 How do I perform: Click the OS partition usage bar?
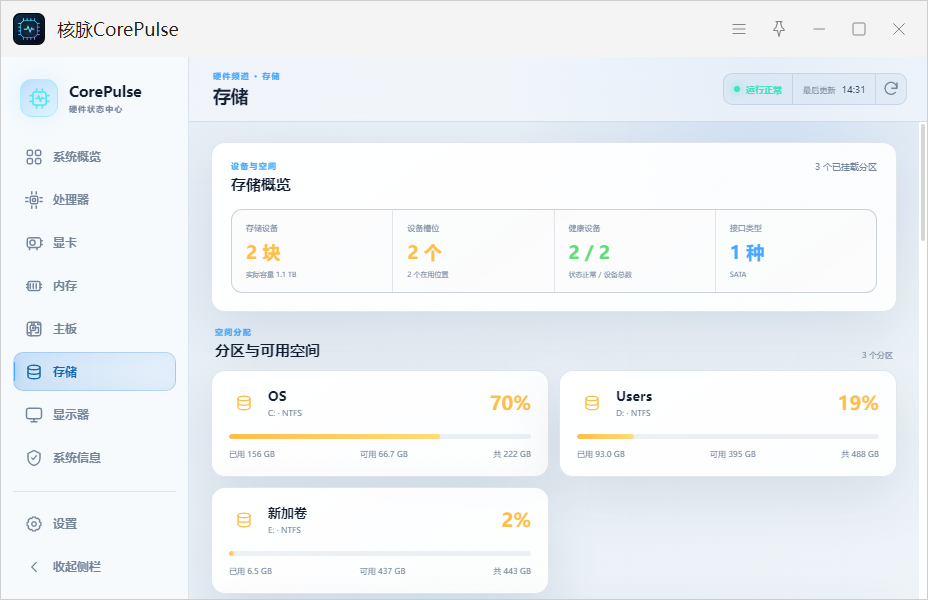click(380, 437)
